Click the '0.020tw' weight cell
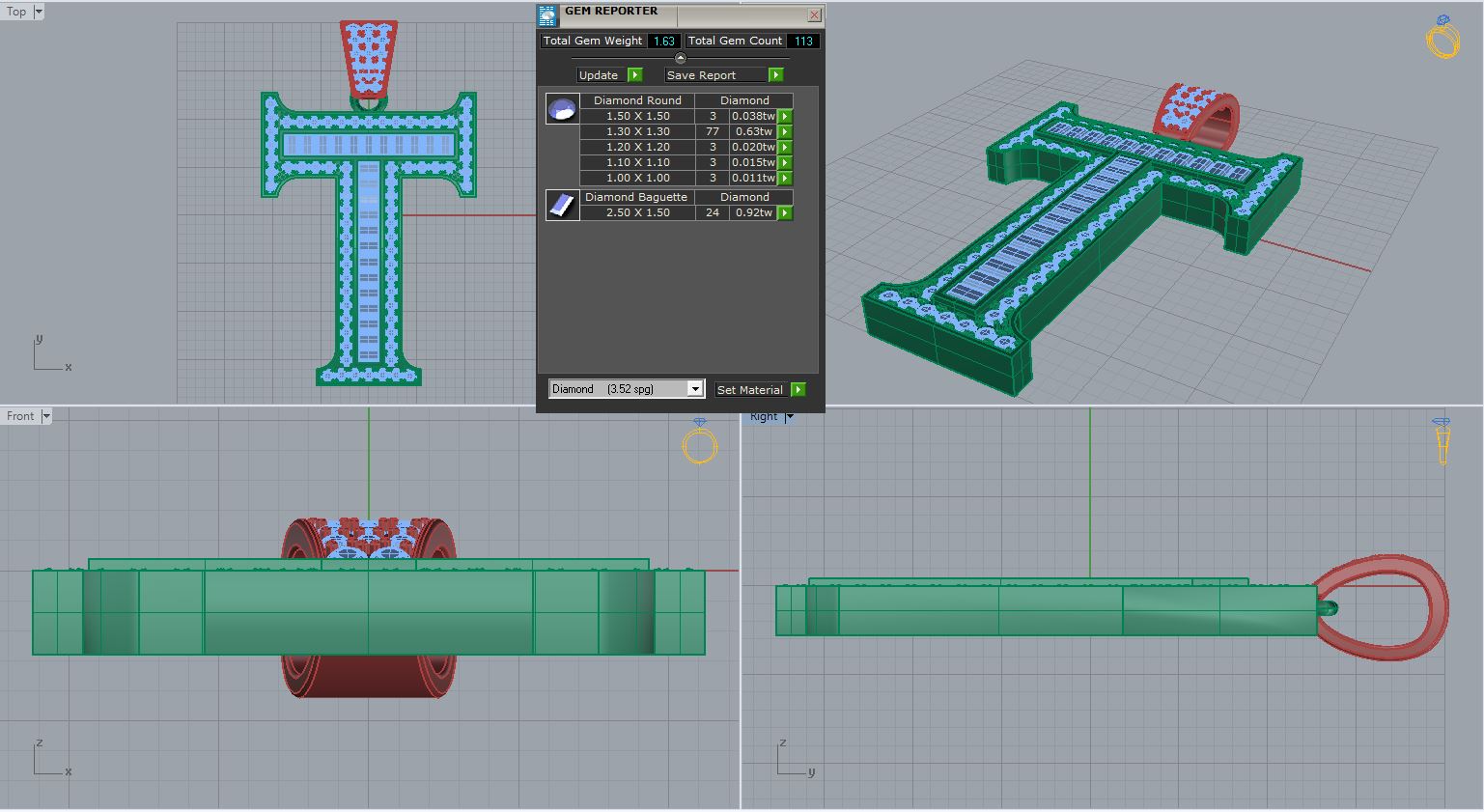Viewport: 1484px width, 812px height. coord(754,147)
